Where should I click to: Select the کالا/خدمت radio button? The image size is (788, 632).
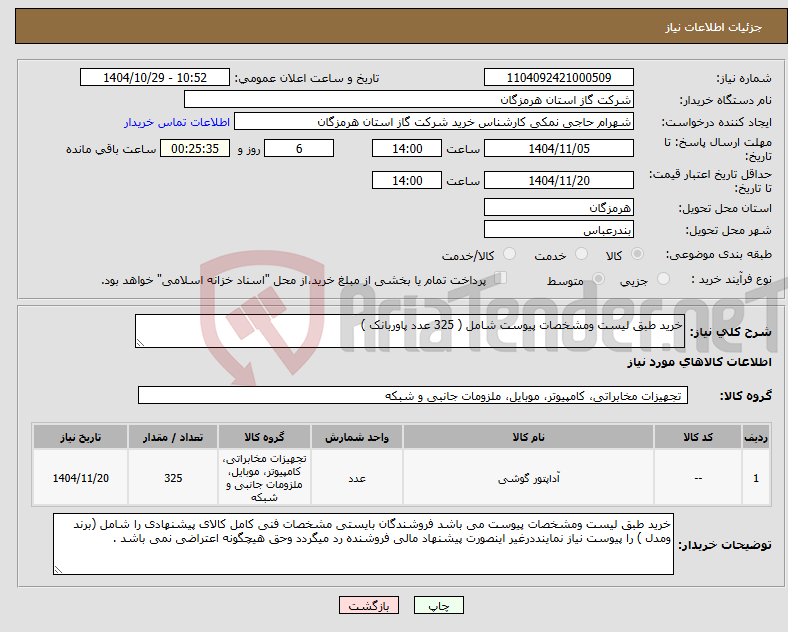click(x=510, y=254)
